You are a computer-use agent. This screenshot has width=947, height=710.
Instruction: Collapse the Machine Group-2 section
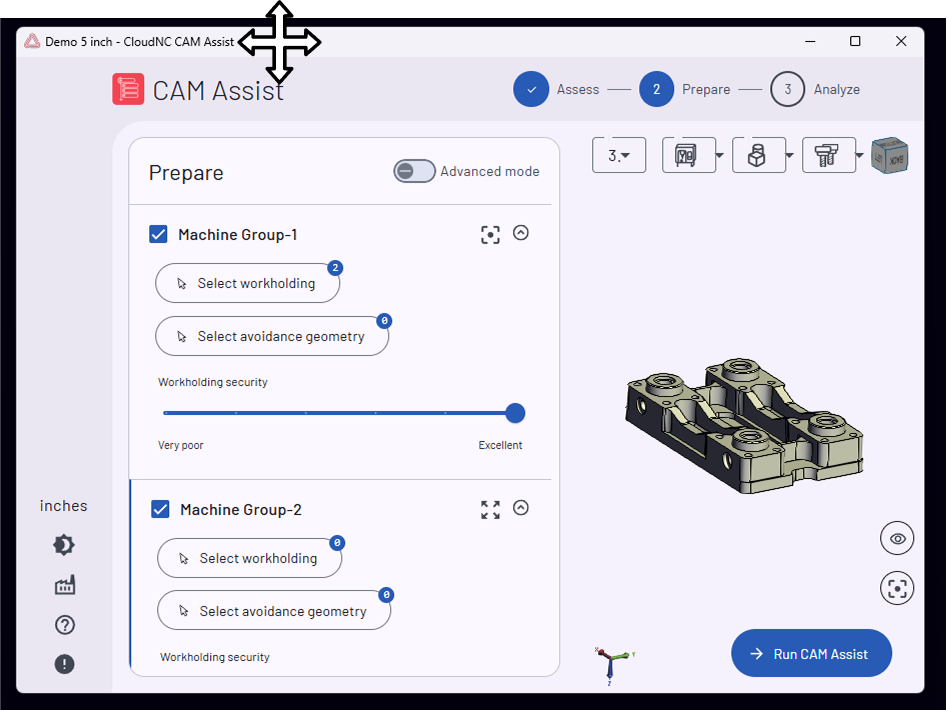(521, 508)
